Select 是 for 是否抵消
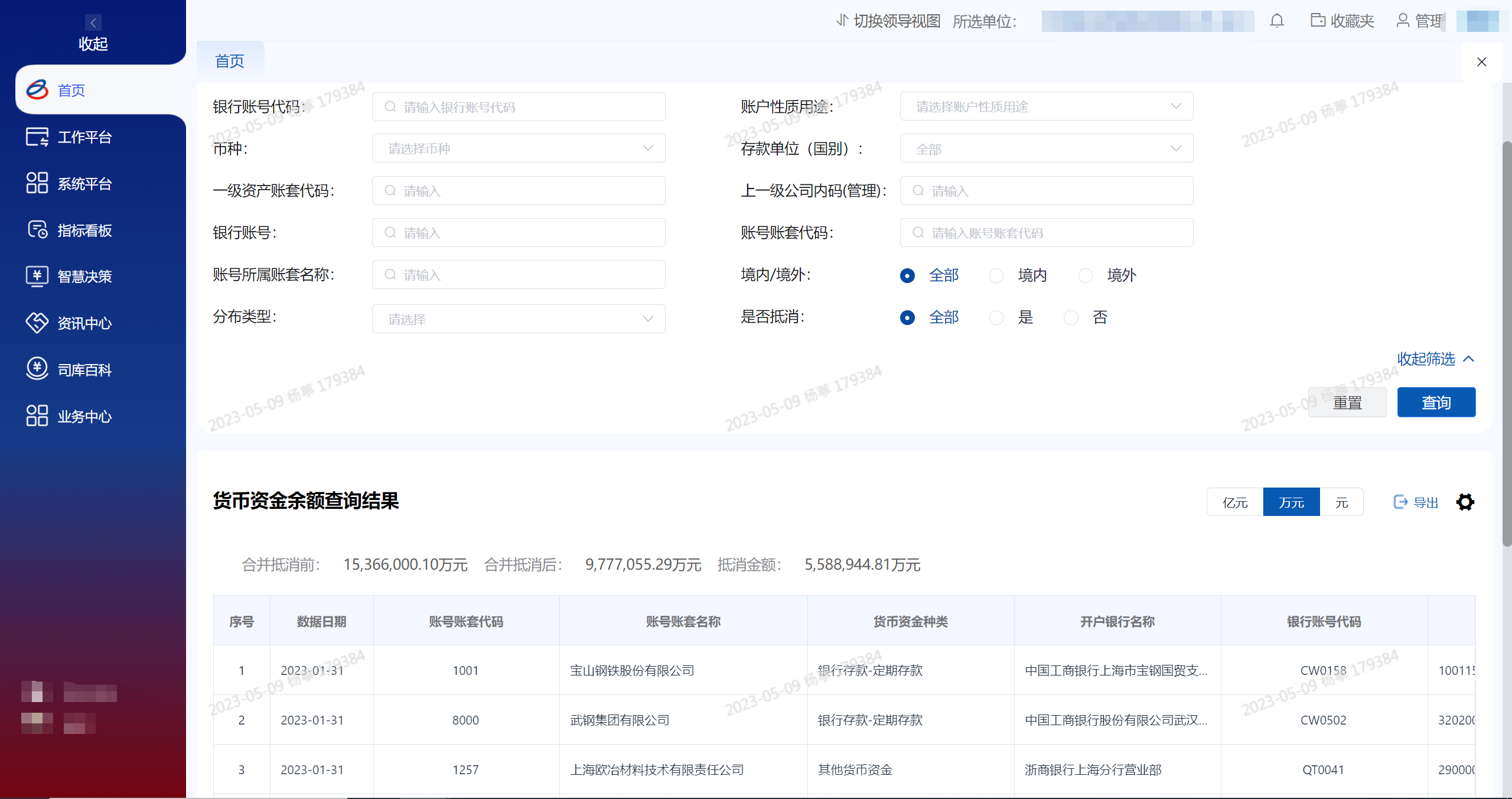 [996, 317]
